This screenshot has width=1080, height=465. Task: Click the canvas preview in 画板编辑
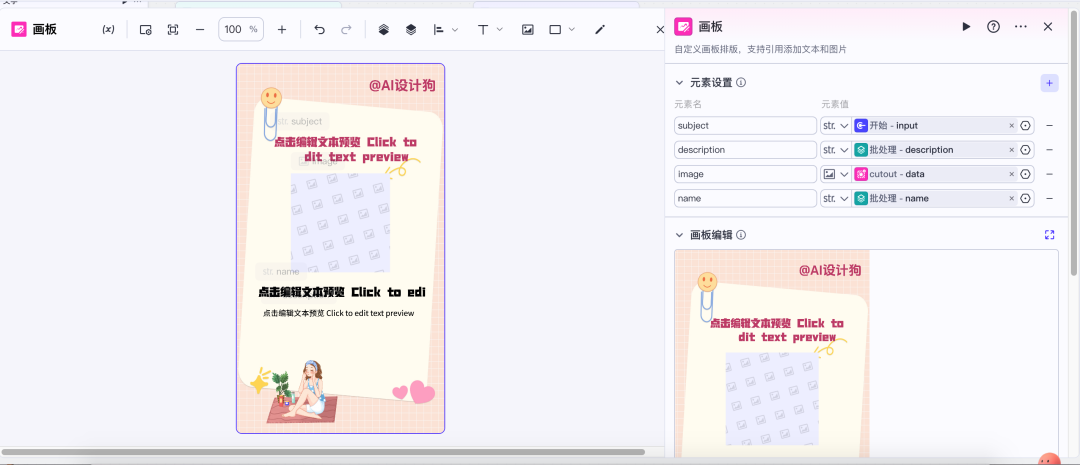772,353
